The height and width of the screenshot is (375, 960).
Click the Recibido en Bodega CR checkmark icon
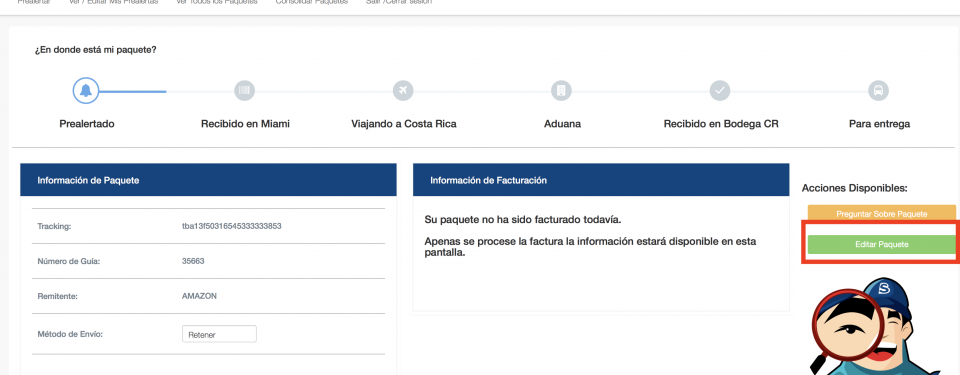[720, 91]
